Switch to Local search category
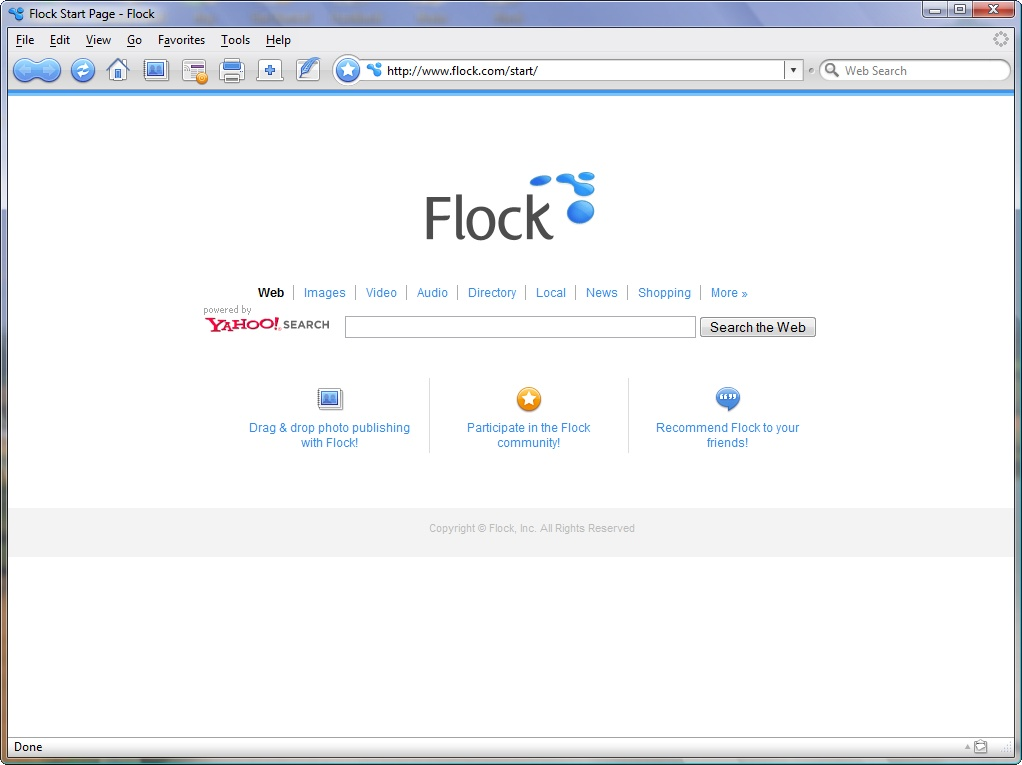Viewport: 1022px width, 765px height. [x=551, y=293]
